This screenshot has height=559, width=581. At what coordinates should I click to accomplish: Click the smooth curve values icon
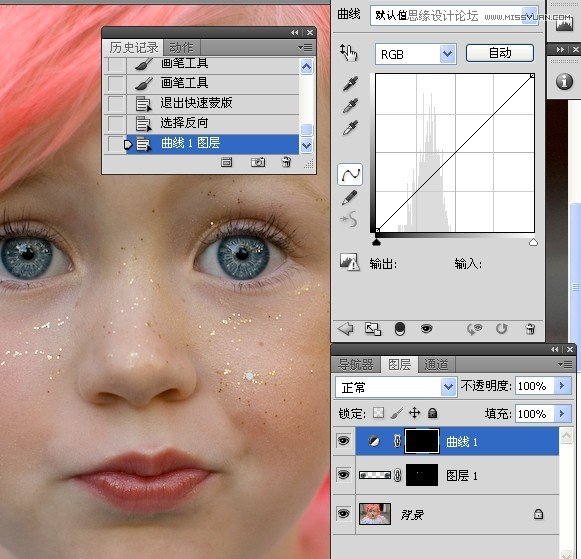[x=349, y=219]
